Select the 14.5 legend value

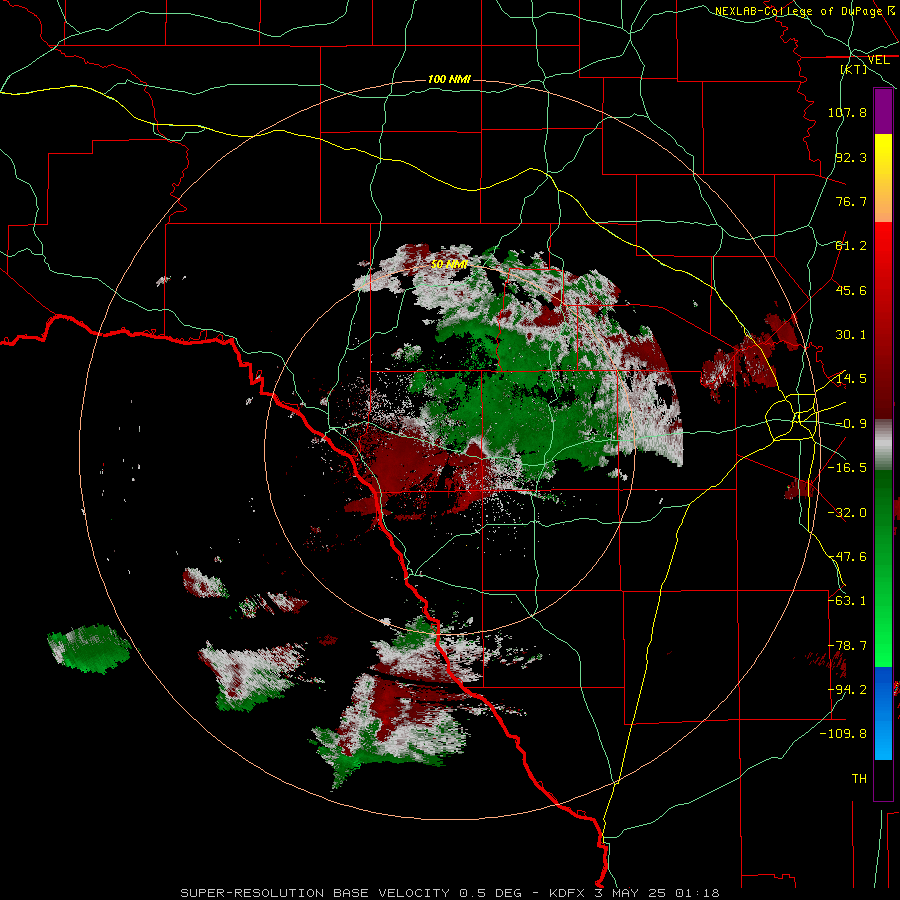(851, 379)
